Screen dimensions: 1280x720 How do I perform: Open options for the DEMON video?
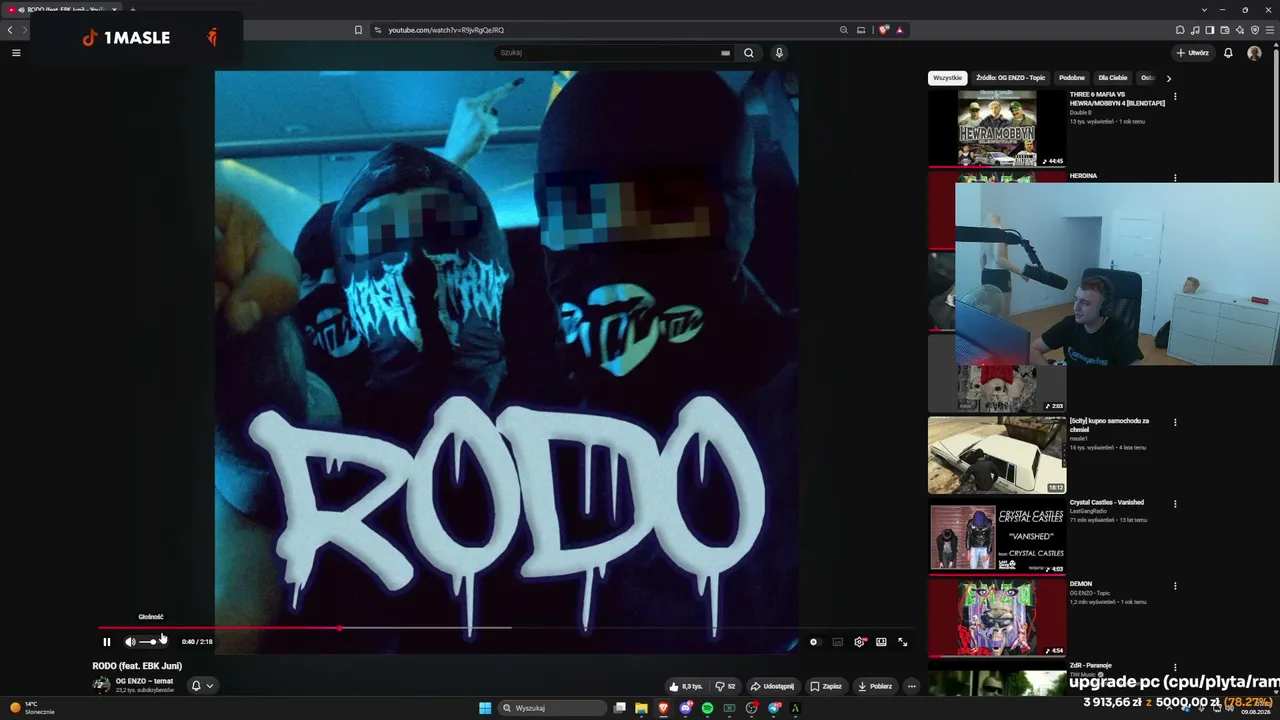tap(1175, 586)
